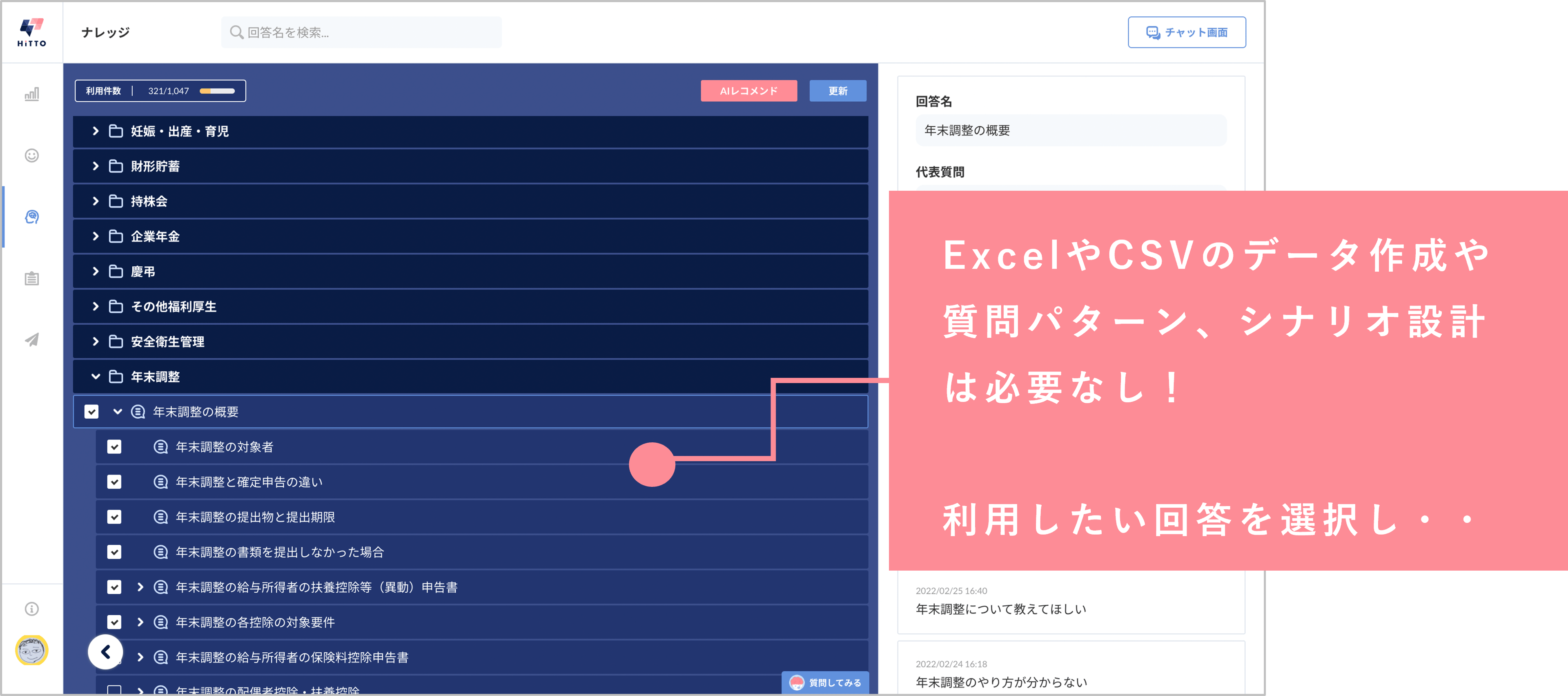Click folder icon of 慶弔

(x=116, y=271)
